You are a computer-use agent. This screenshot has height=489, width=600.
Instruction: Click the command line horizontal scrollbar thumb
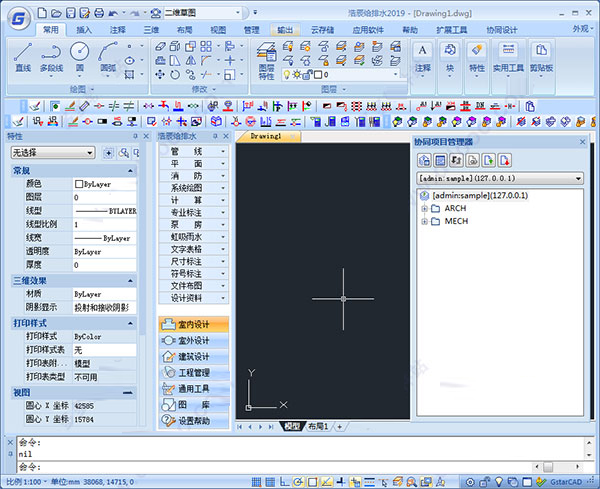(548, 467)
